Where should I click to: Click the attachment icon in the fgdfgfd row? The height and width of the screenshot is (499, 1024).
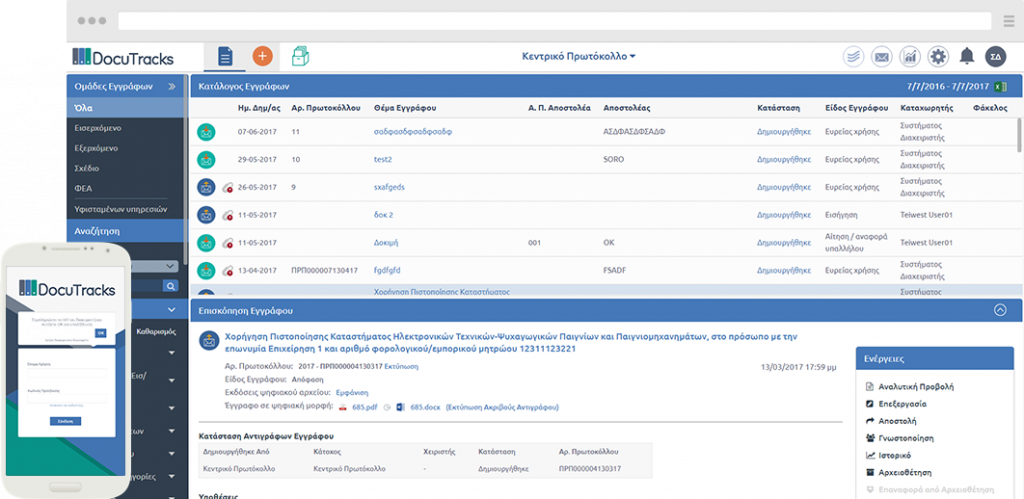point(227,270)
